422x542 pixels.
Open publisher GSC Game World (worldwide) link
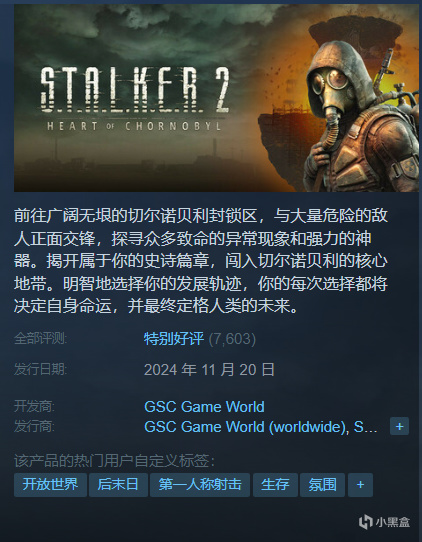tap(246, 427)
